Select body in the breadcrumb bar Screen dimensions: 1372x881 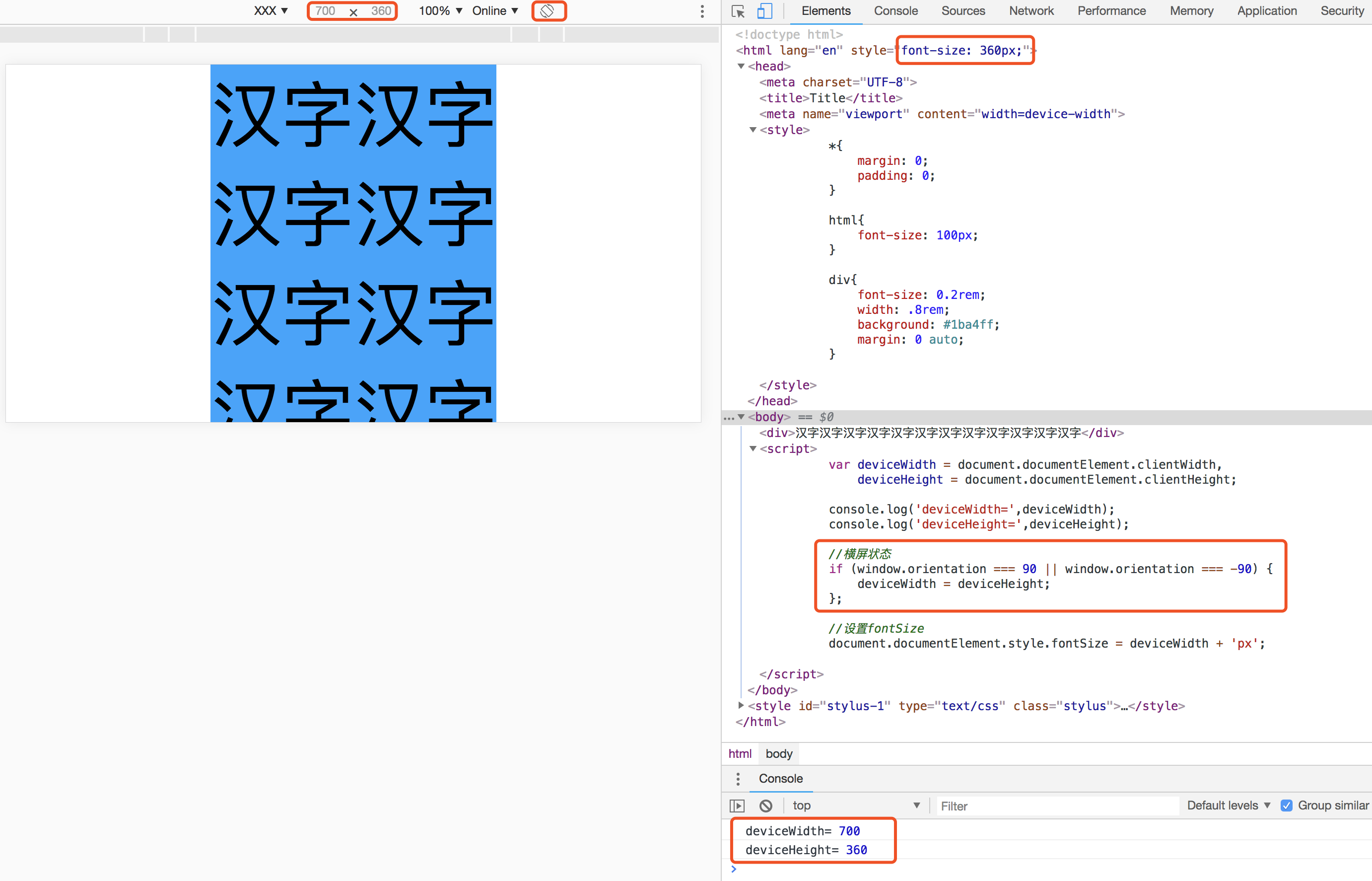tap(779, 754)
